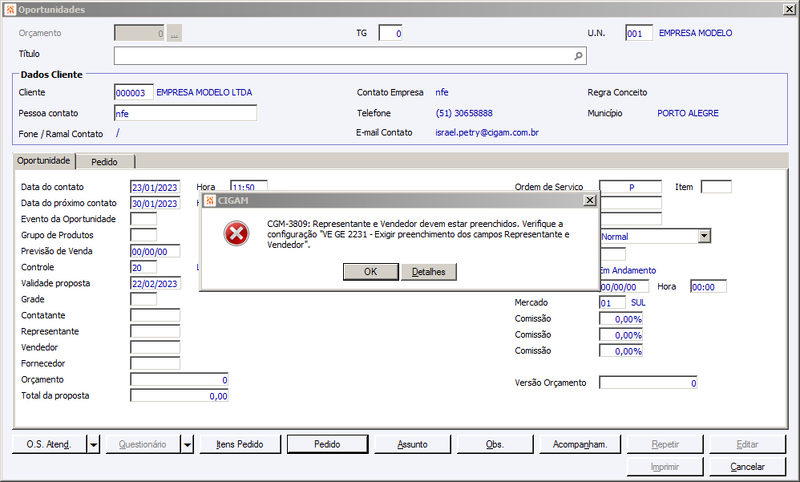Open Detalhes of the error message
This screenshot has height=482, width=800.
coord(429,272)
